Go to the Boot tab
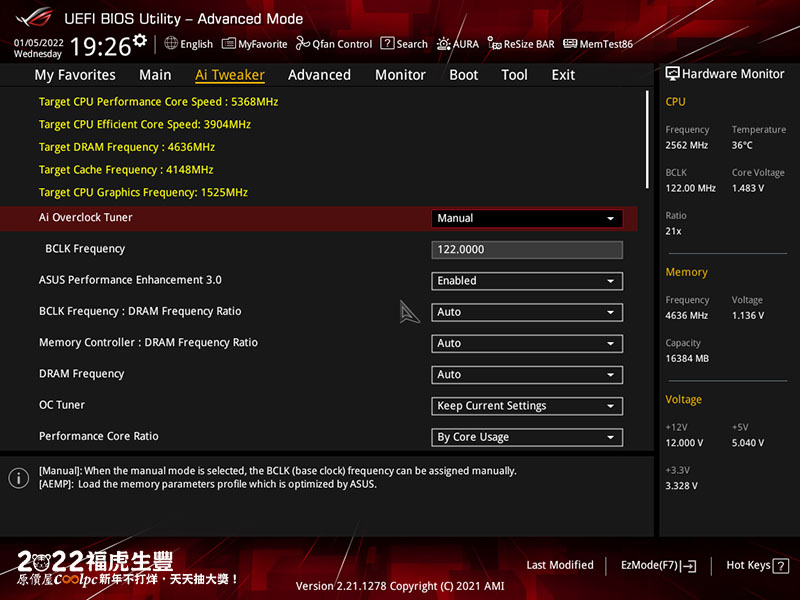This screenshot has width=800, height=600. click(x=463, y=75)
